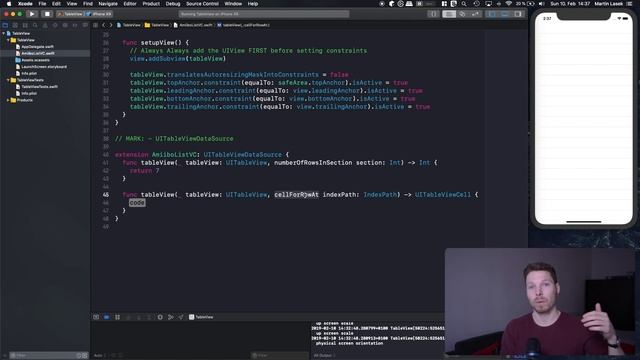Click the Debug View Hierarchy icon
The height and width of the screenshot is (360, 640).
click(x=160, y=317)
